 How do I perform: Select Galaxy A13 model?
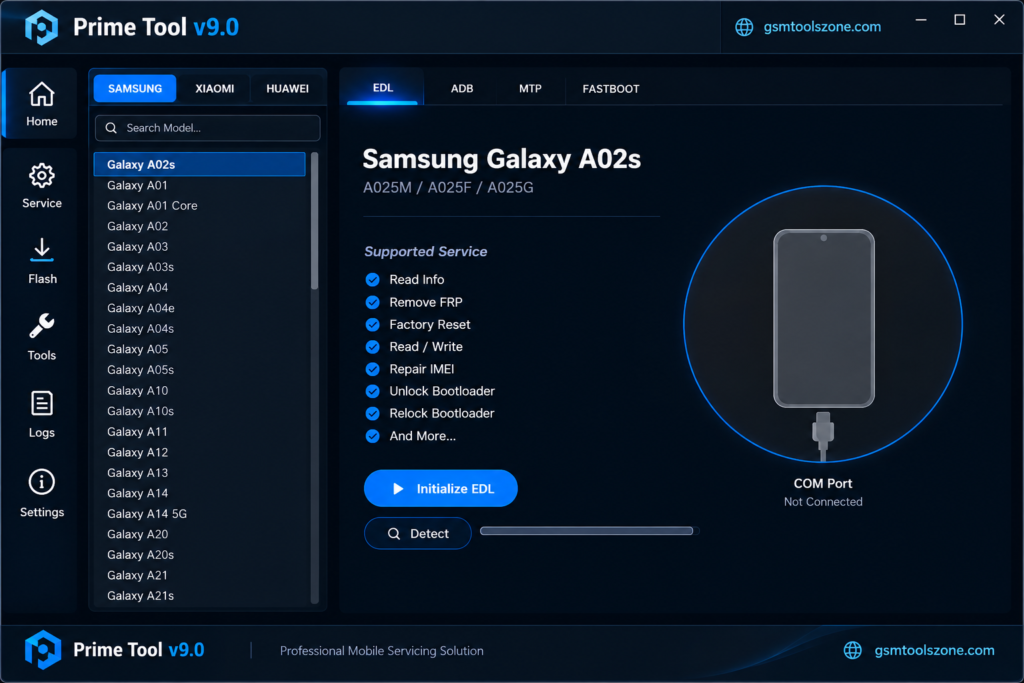[x=199, y=473]
